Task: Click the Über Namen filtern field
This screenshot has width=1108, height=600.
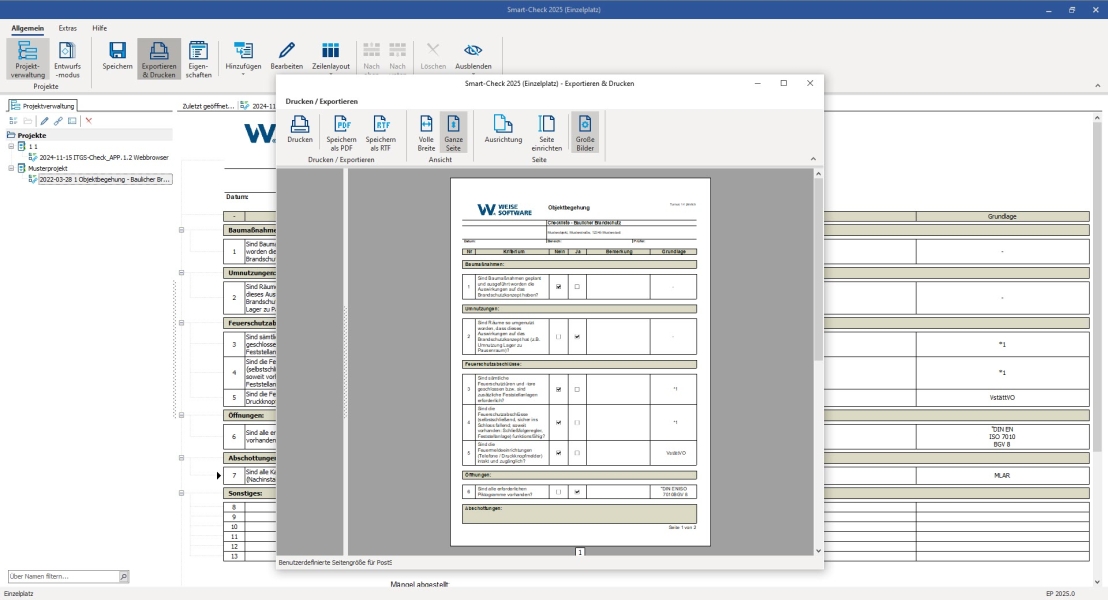Action: (x=64, y=577)
